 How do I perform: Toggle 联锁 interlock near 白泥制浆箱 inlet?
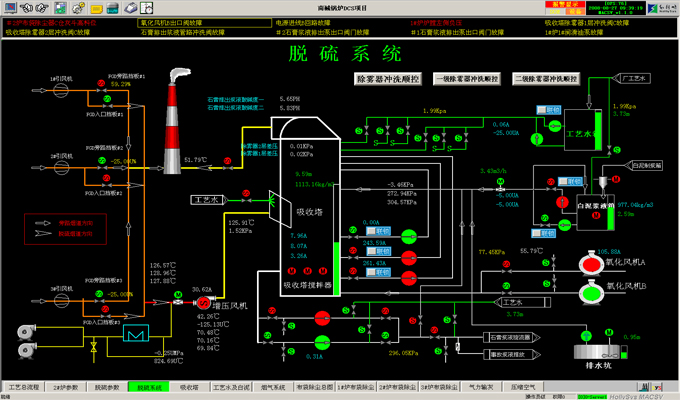[570, 181]
